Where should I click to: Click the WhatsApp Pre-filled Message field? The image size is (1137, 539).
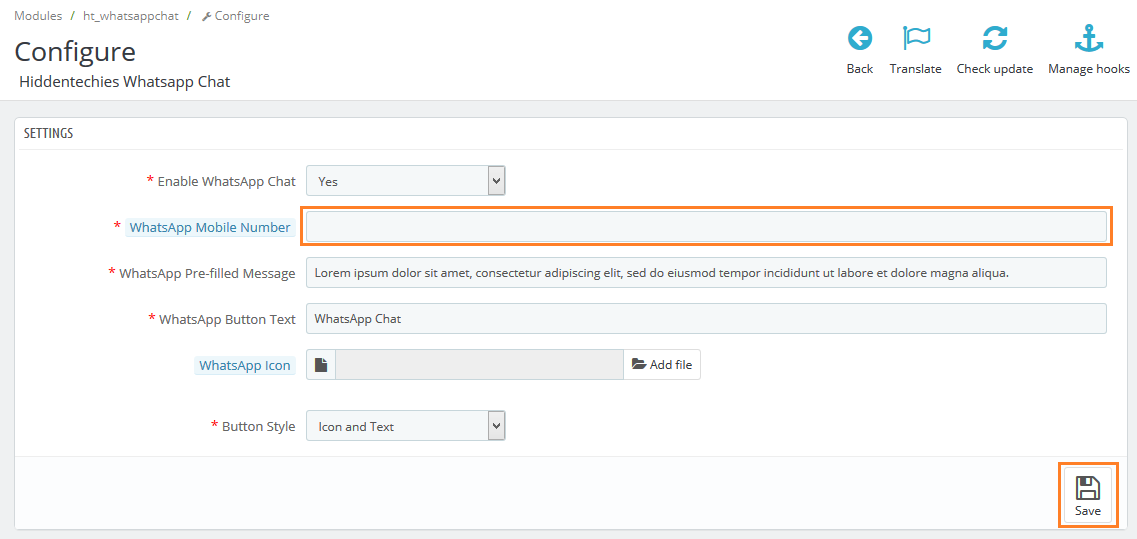[x=706, y=273]
